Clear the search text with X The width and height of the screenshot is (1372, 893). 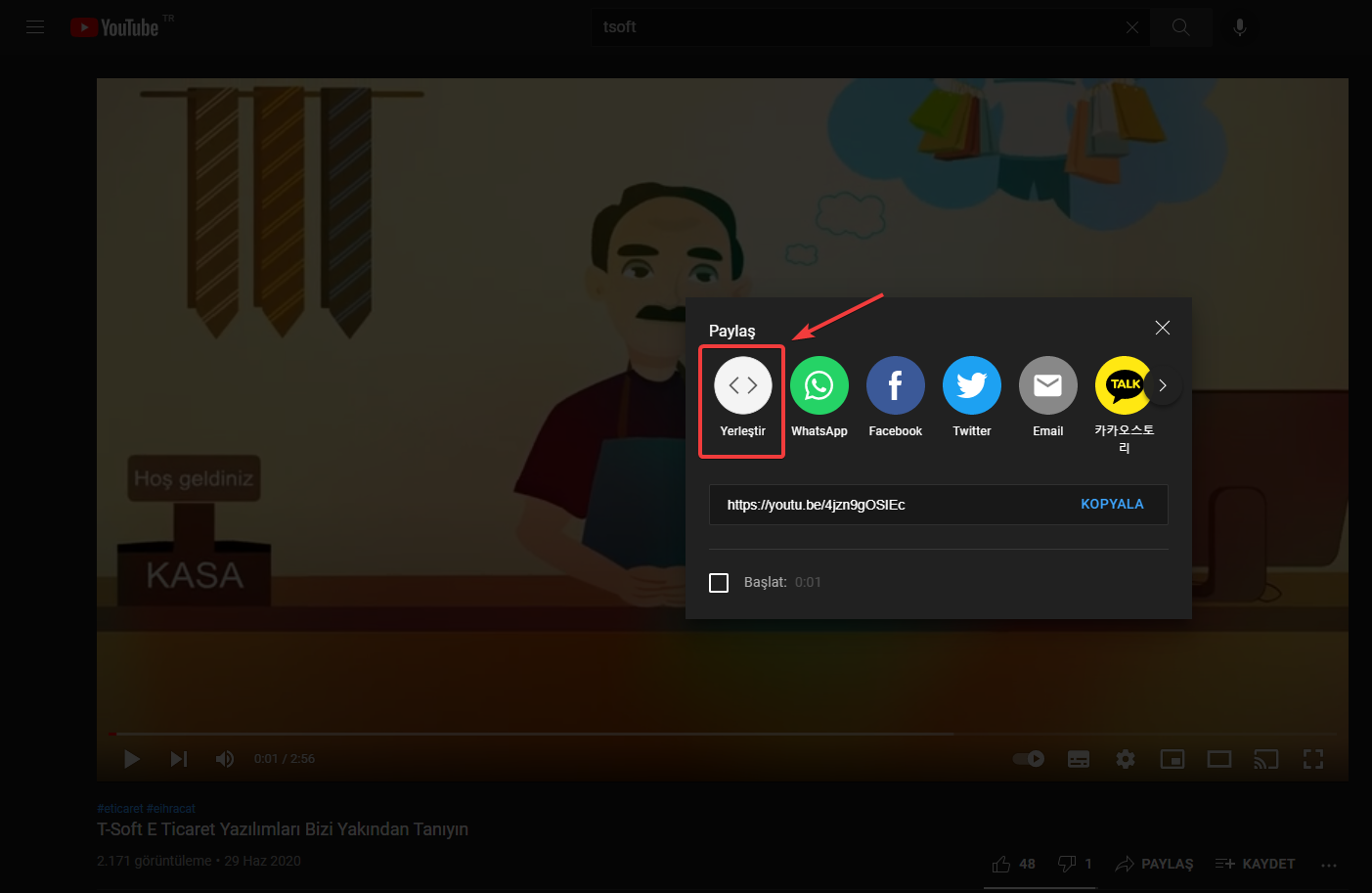coord(1132,27)
